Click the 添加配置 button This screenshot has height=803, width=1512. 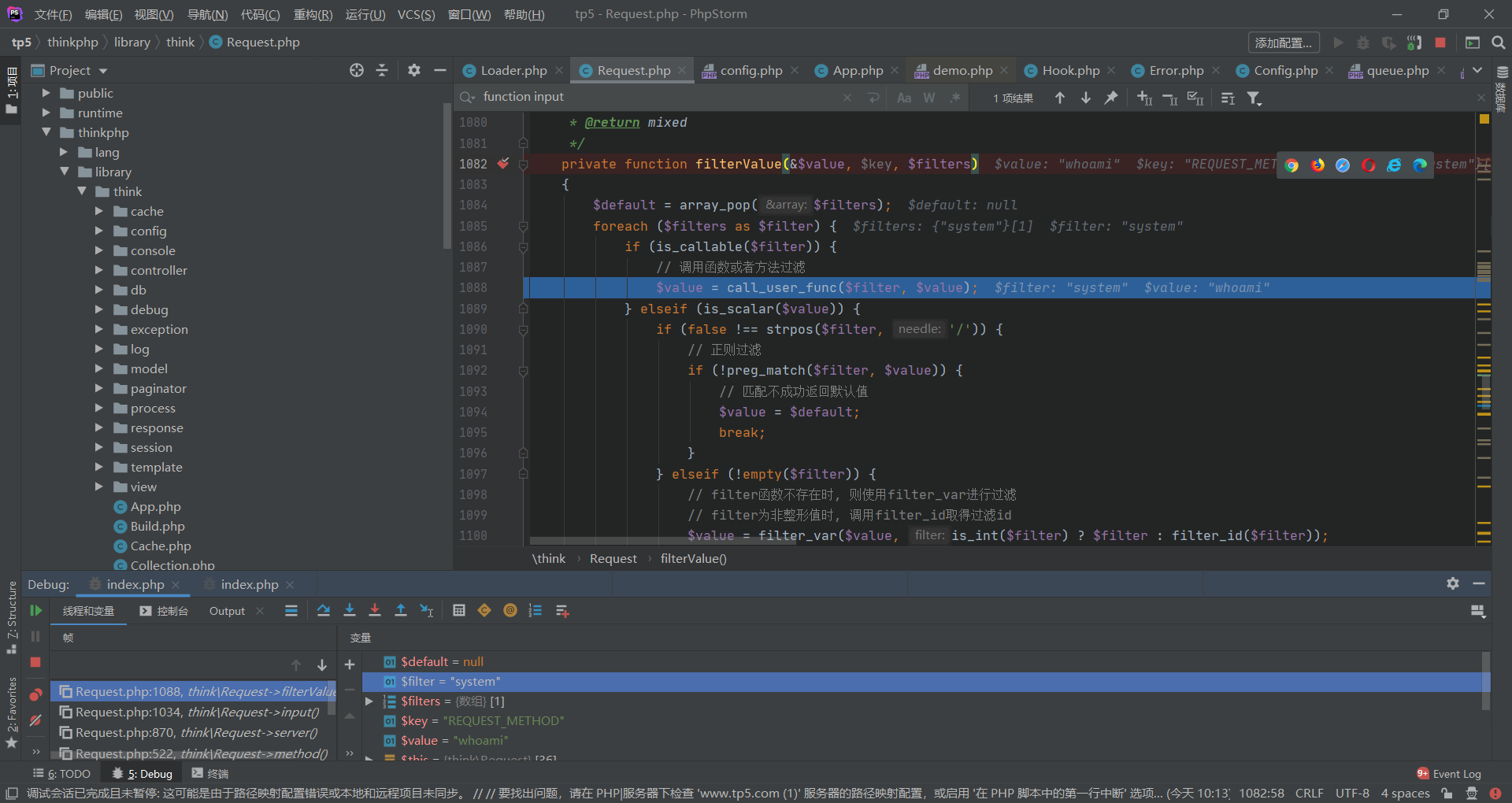tap(1283, 43)
